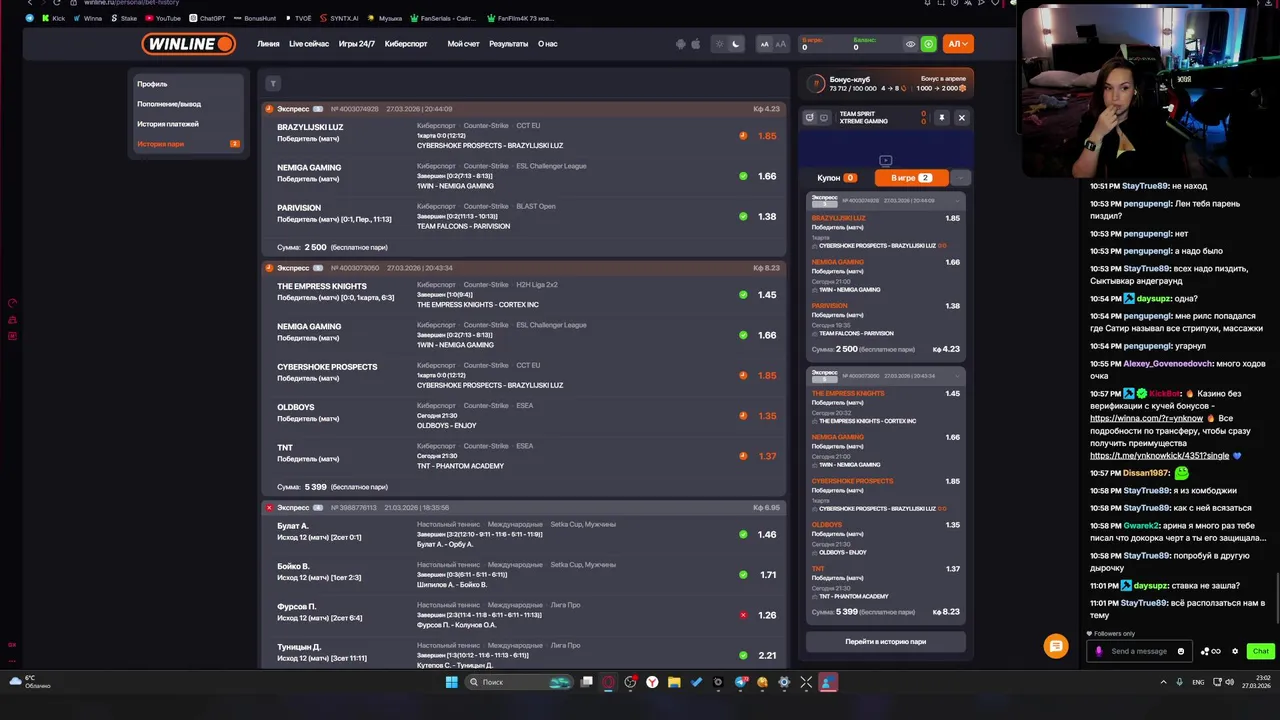Open the options button next to В игре tab
Viewport: 1280px width, 720px height.
[960, 178]
